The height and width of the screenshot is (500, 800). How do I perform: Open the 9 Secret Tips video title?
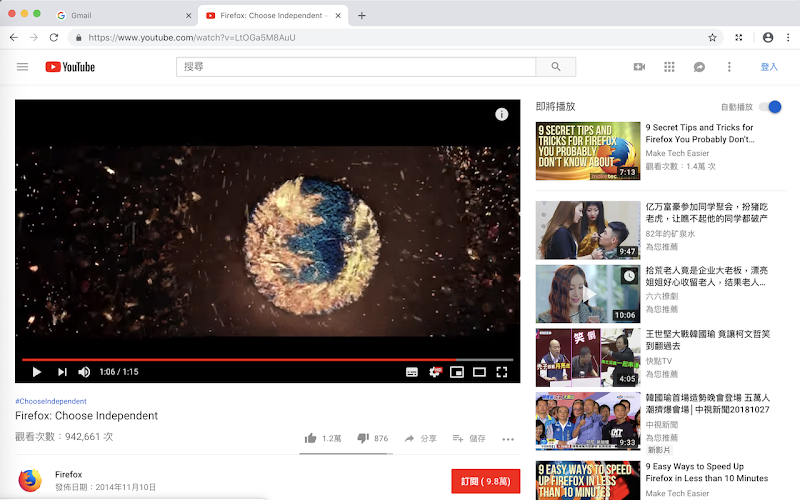pos(699,133)
